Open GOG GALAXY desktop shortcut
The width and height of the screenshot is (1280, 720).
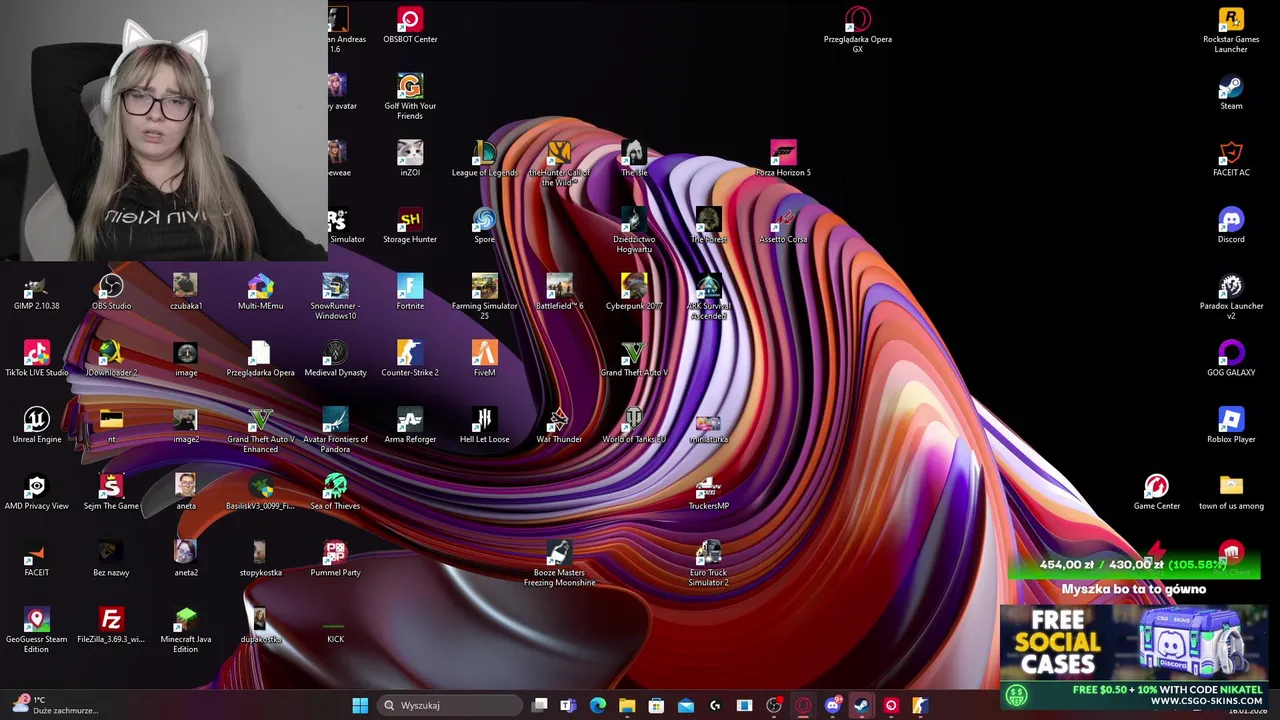pyautogui.click(x=1231, y=360)
